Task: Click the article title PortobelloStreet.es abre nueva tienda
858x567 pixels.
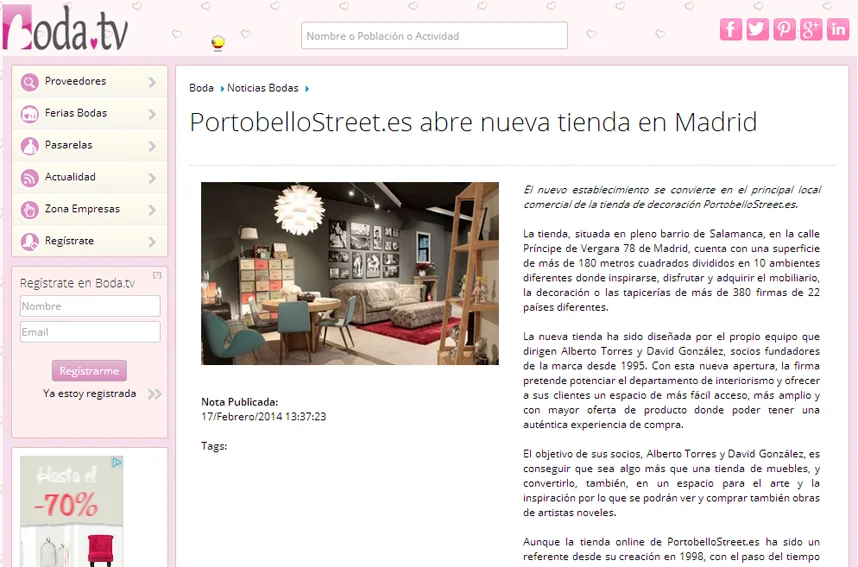Action: click(473, 122)
